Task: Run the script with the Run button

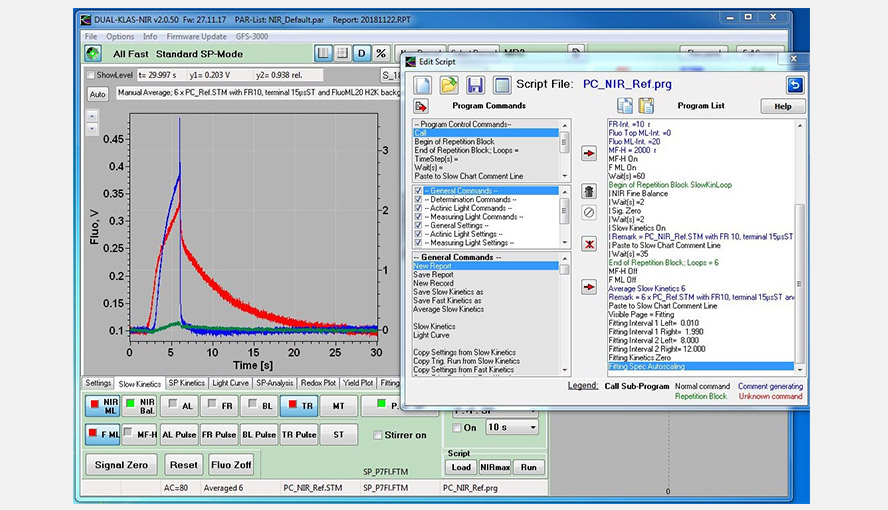Action: (x=528, y=467)
